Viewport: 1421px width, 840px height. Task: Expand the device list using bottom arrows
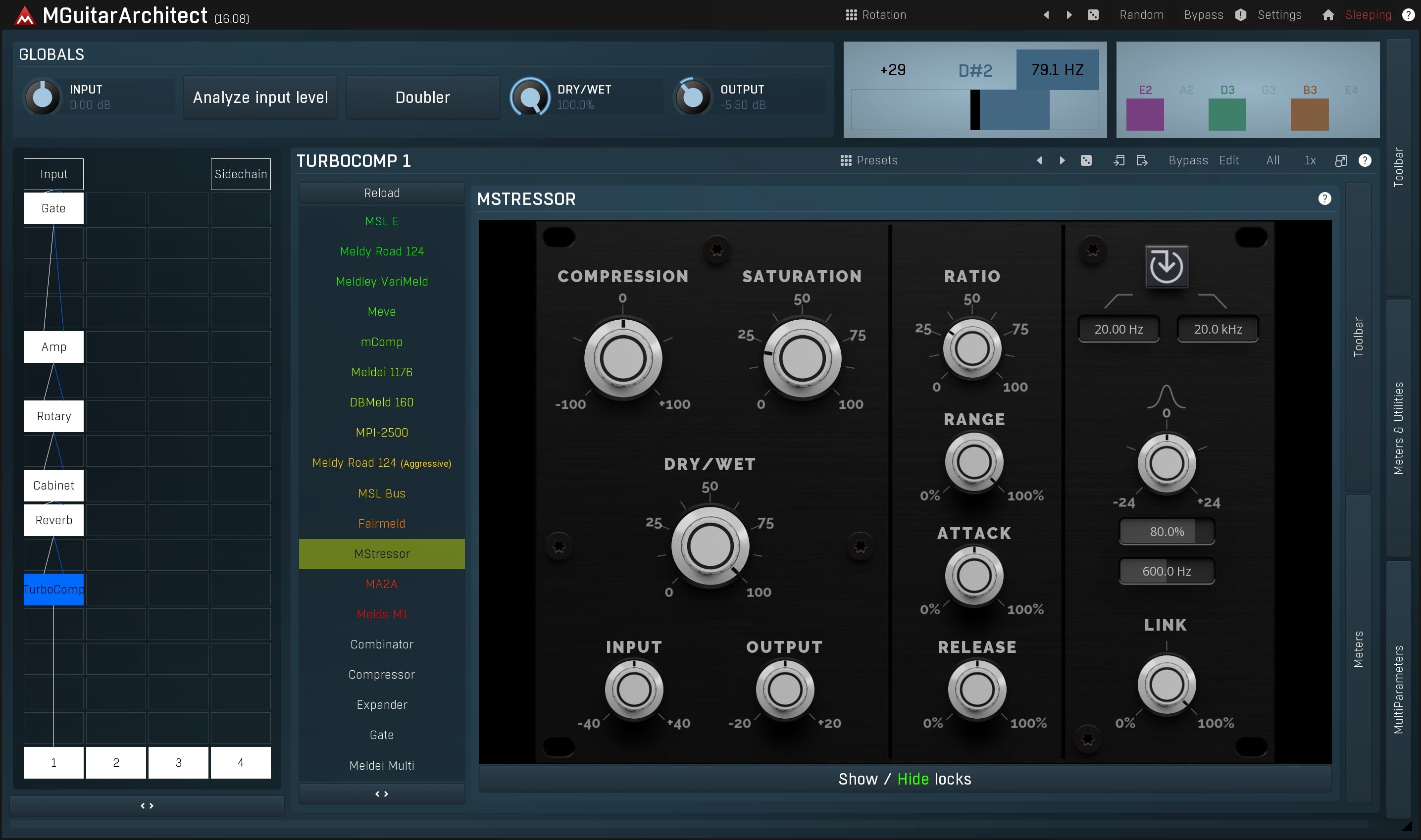click(382, 793)
